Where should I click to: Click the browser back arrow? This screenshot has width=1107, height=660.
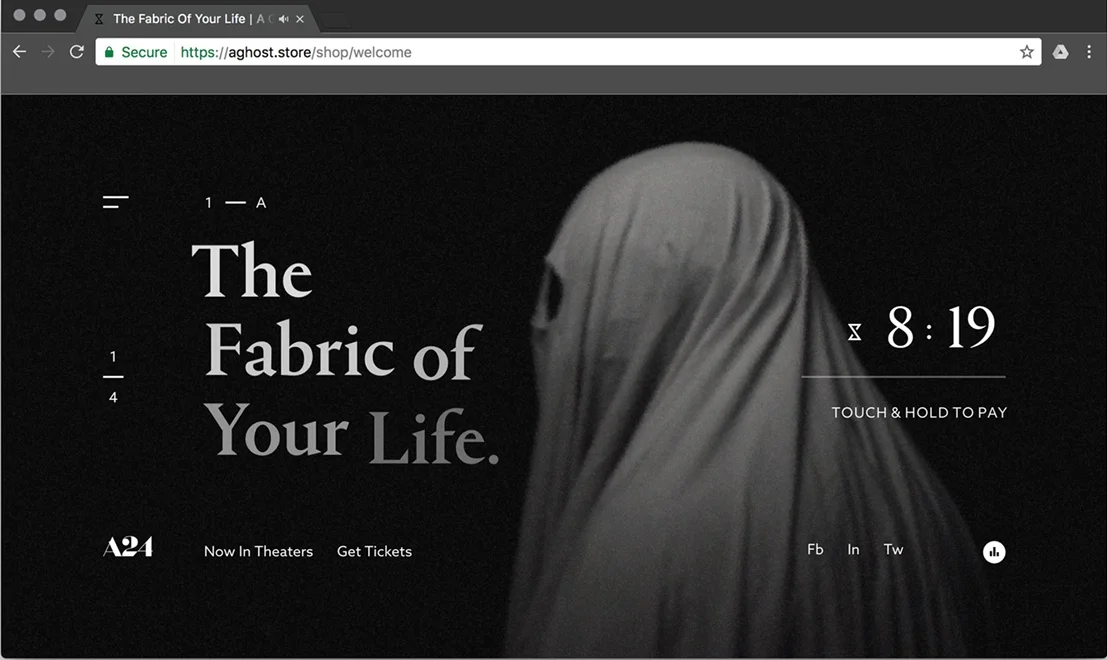tap(19, 52)
